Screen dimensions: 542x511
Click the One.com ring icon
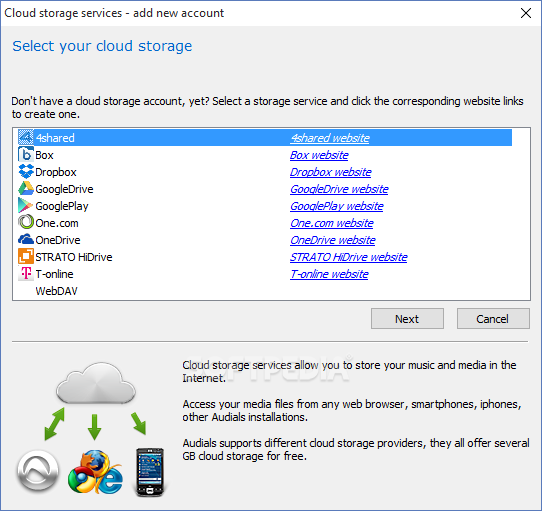(26, 222)
